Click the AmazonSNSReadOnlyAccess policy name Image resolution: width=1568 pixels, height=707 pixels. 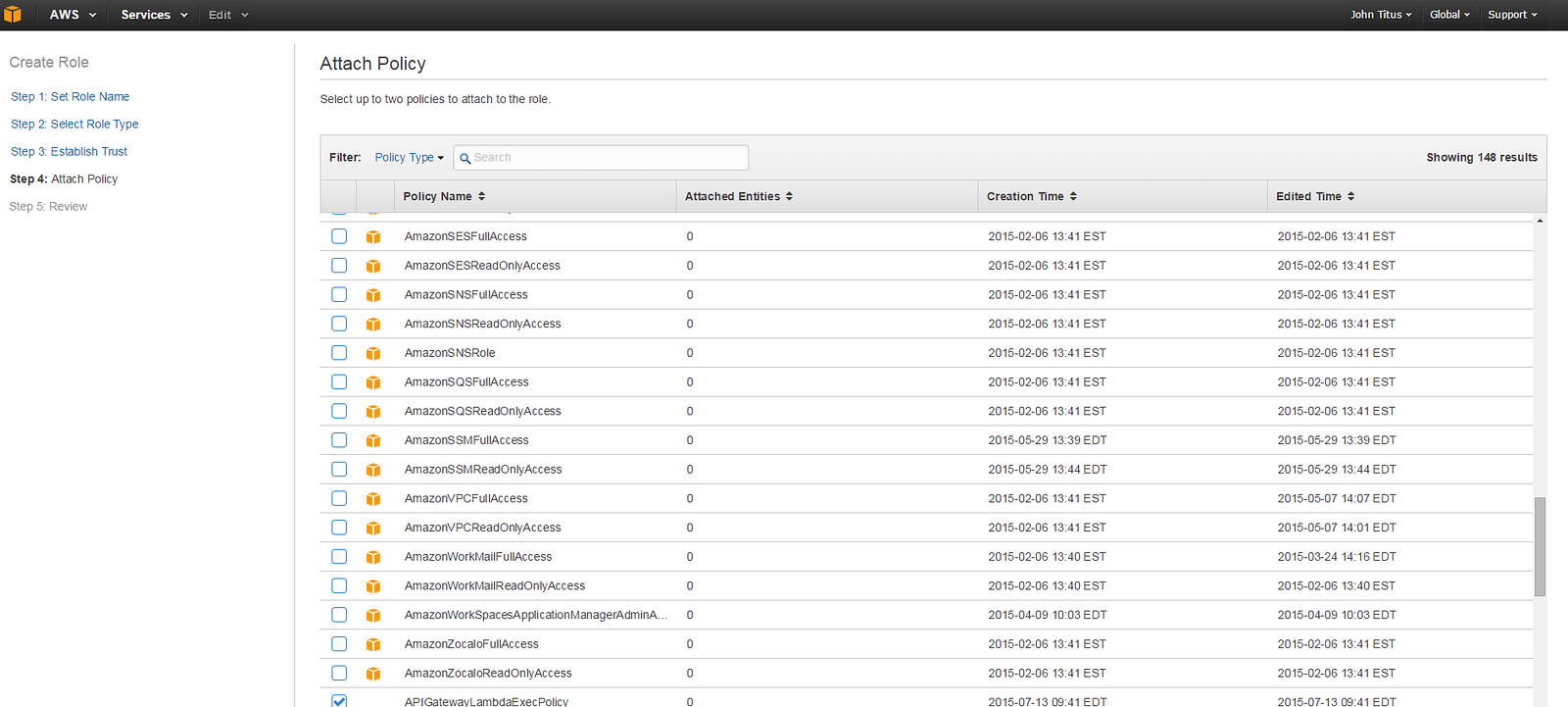pos(483,324)
